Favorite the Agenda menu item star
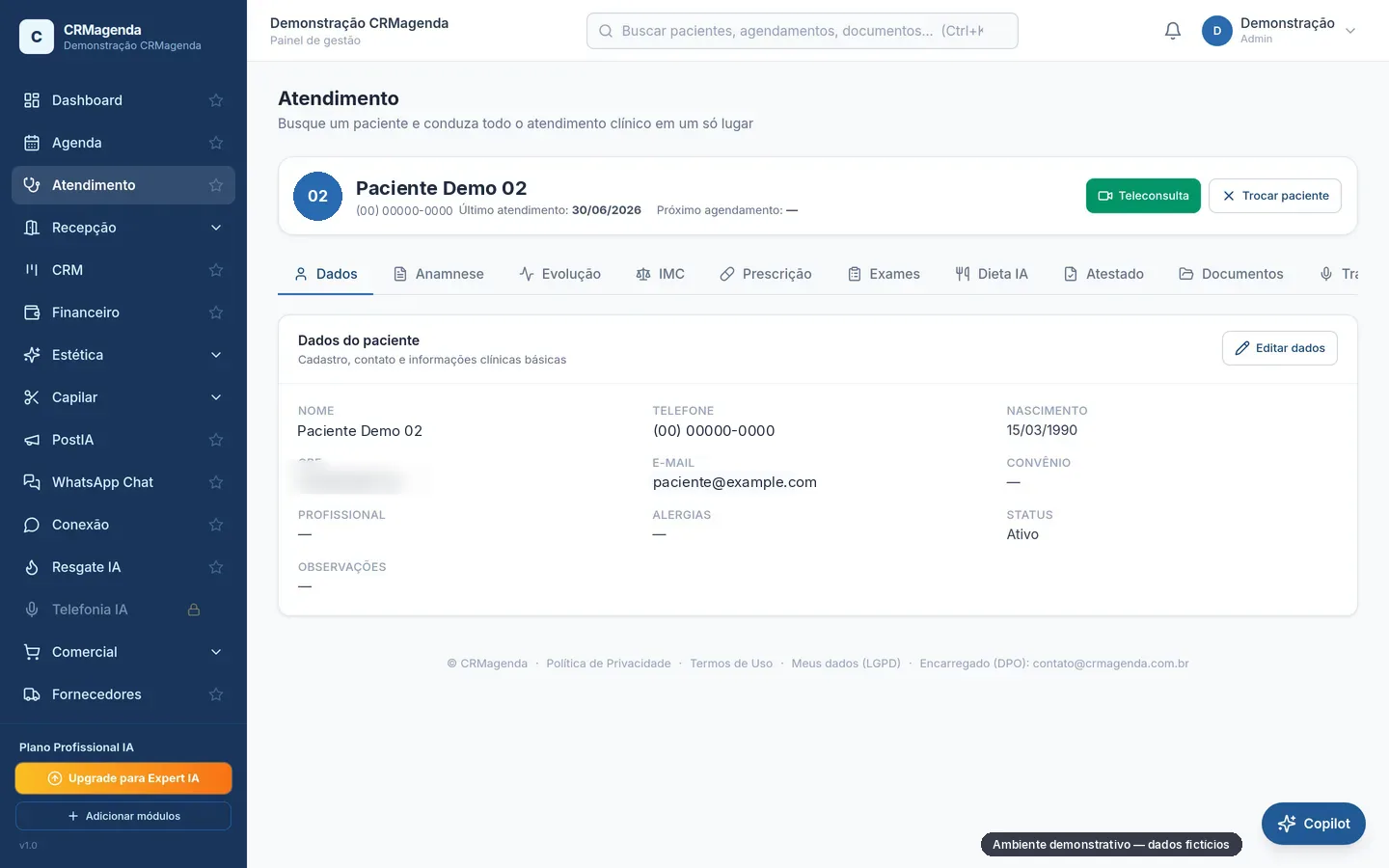Image resolution: width=1389 pixels, height=868 pixels. (x=216, y=143)
